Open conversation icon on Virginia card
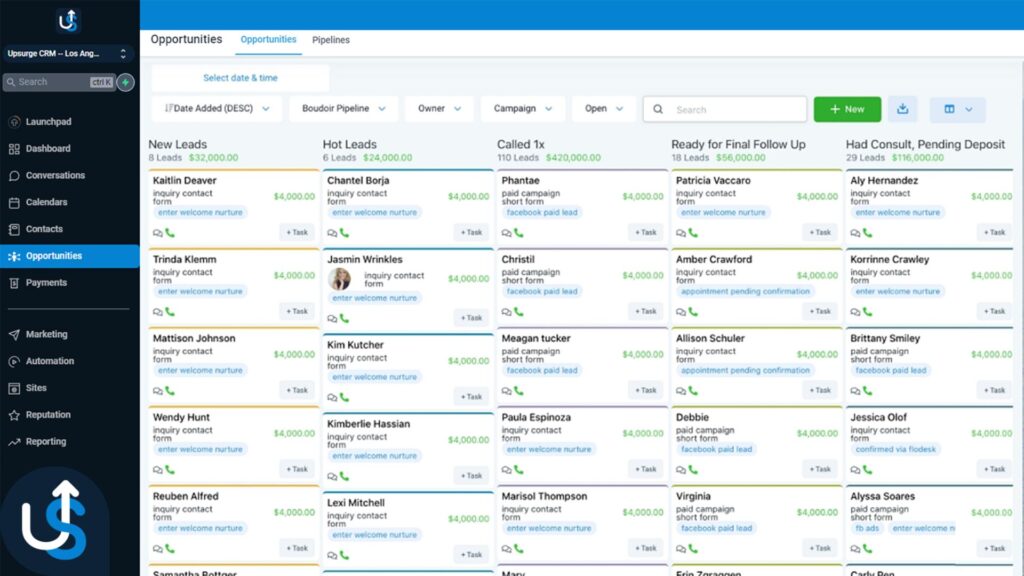The image size is (1024, 576). click(680, 549)
